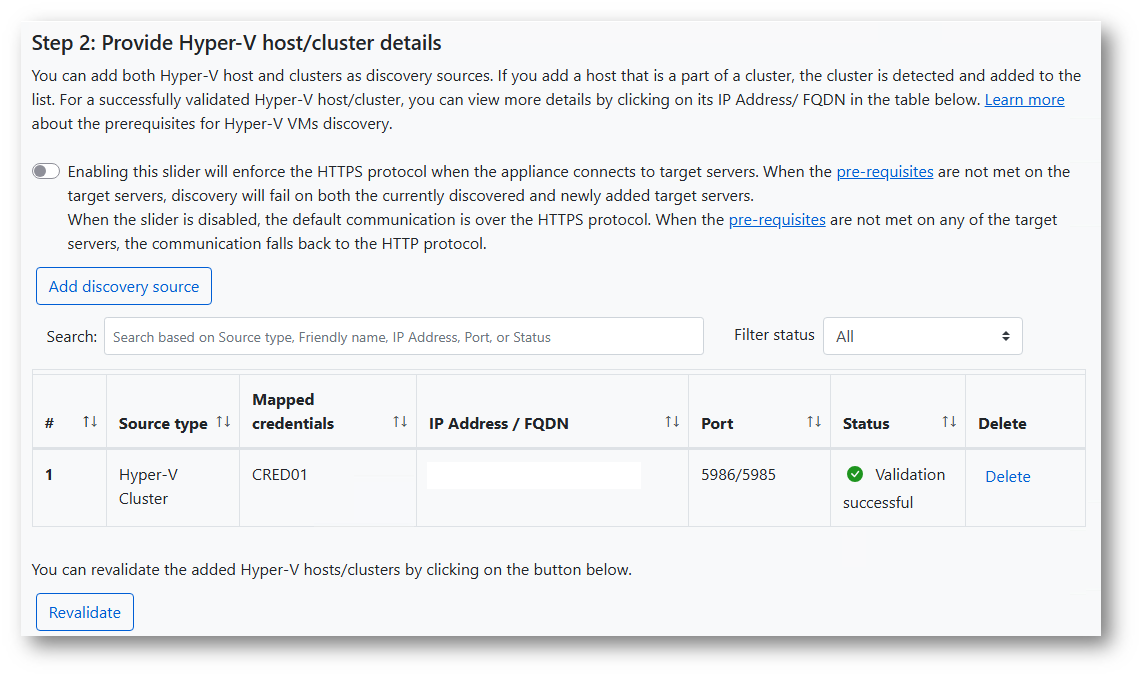This screenshot has width=1143, height=678.
Task: Open the second pre-requisites link
Action: [776, 220]
